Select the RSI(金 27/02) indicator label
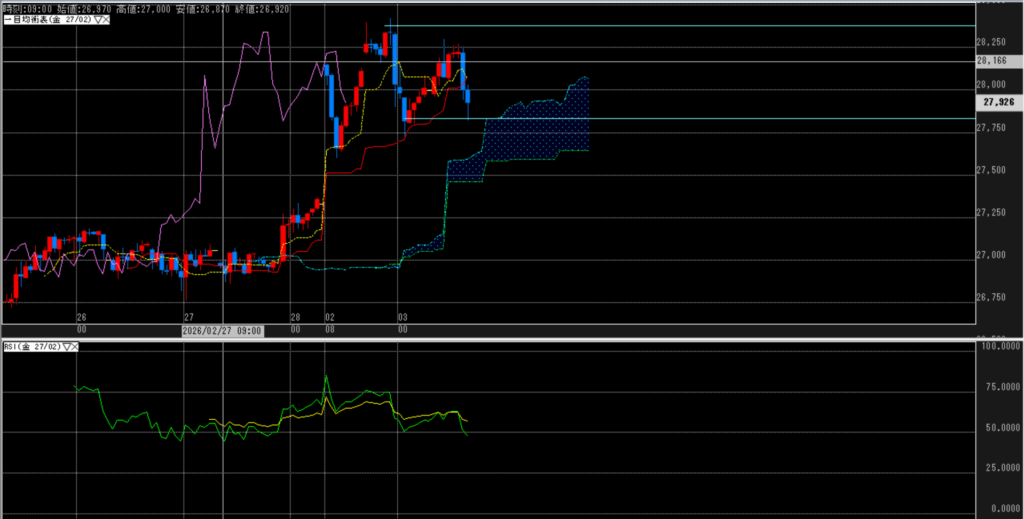Screen dimensions: 1024x519 coord(30,346)
